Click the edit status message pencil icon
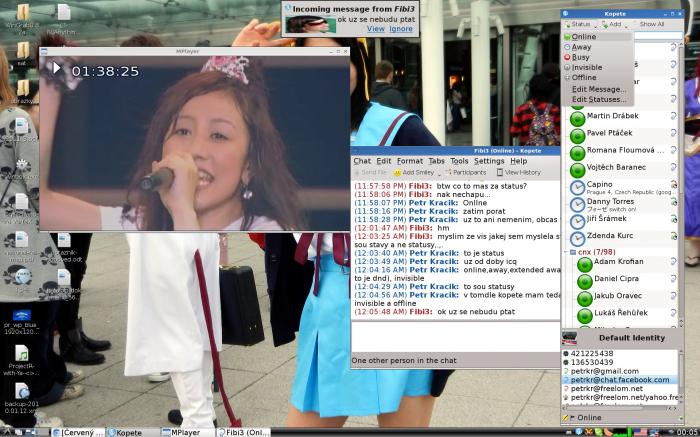This screenshot has height=437, width=700. [x=566, y=418]
